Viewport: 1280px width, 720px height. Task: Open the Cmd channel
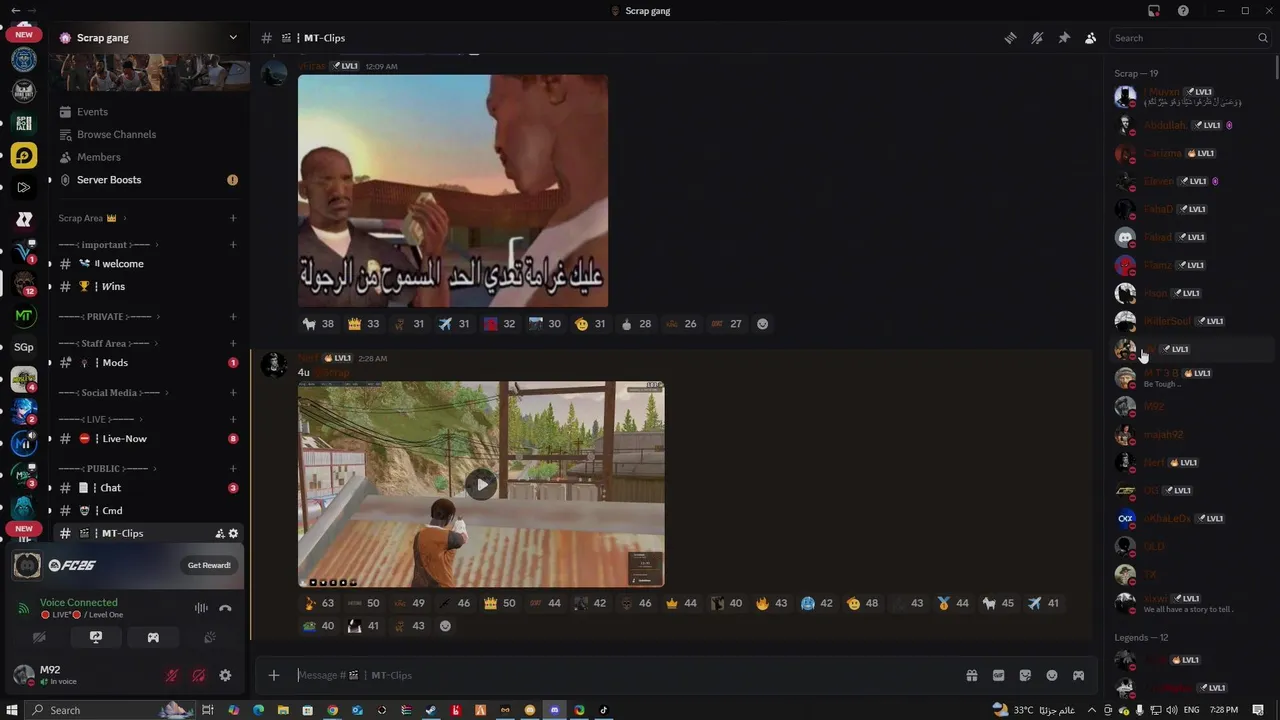coord(150,511)
